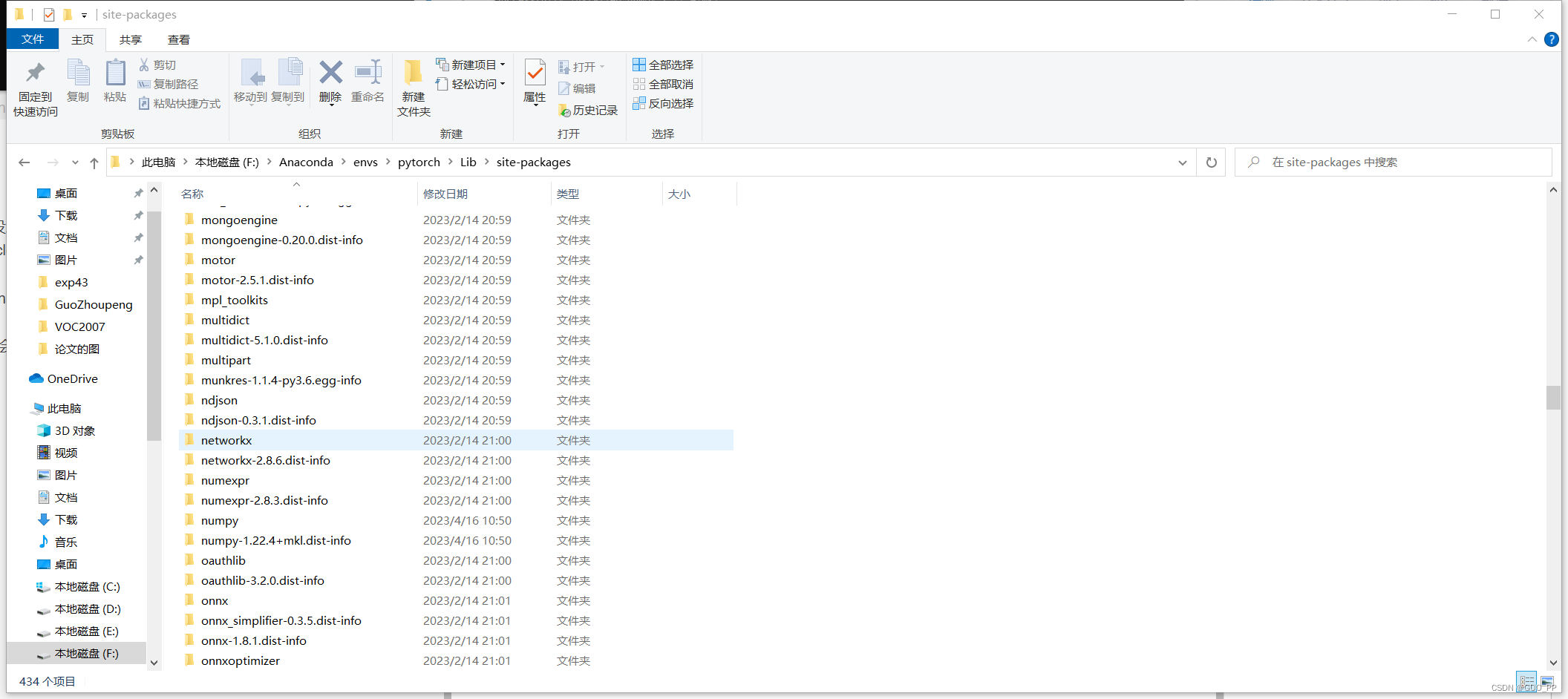The image size is (1568, 699).
Task: Switch to large icons view in status bar
Action: point(1547,680)
